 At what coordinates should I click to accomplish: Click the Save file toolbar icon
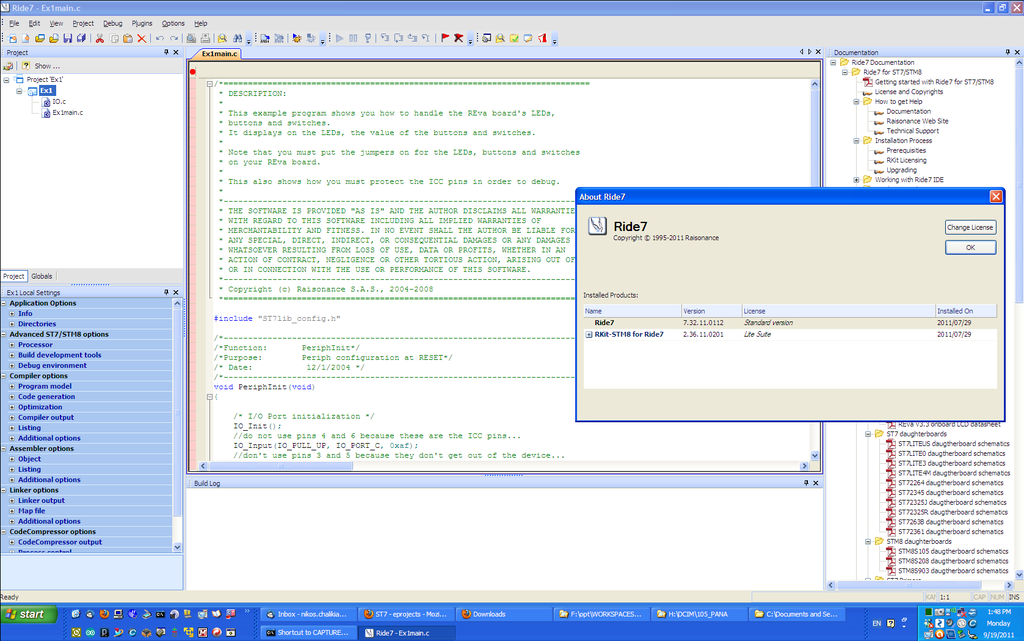[x=67, y=39]
